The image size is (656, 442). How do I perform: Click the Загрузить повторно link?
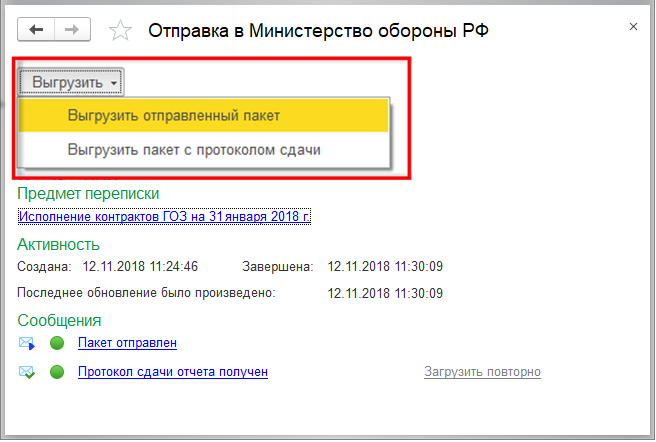(482, 372)
